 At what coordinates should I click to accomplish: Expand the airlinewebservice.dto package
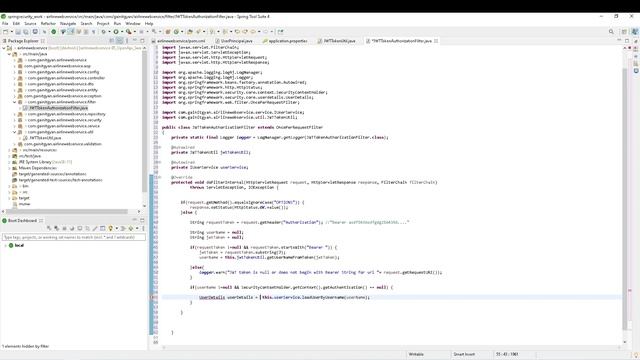pos(15,84)
